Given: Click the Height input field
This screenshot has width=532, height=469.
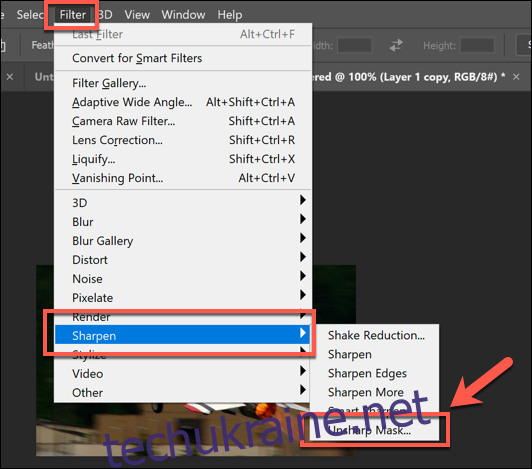Looking at the screenshot, I should (x=477, y=45).
